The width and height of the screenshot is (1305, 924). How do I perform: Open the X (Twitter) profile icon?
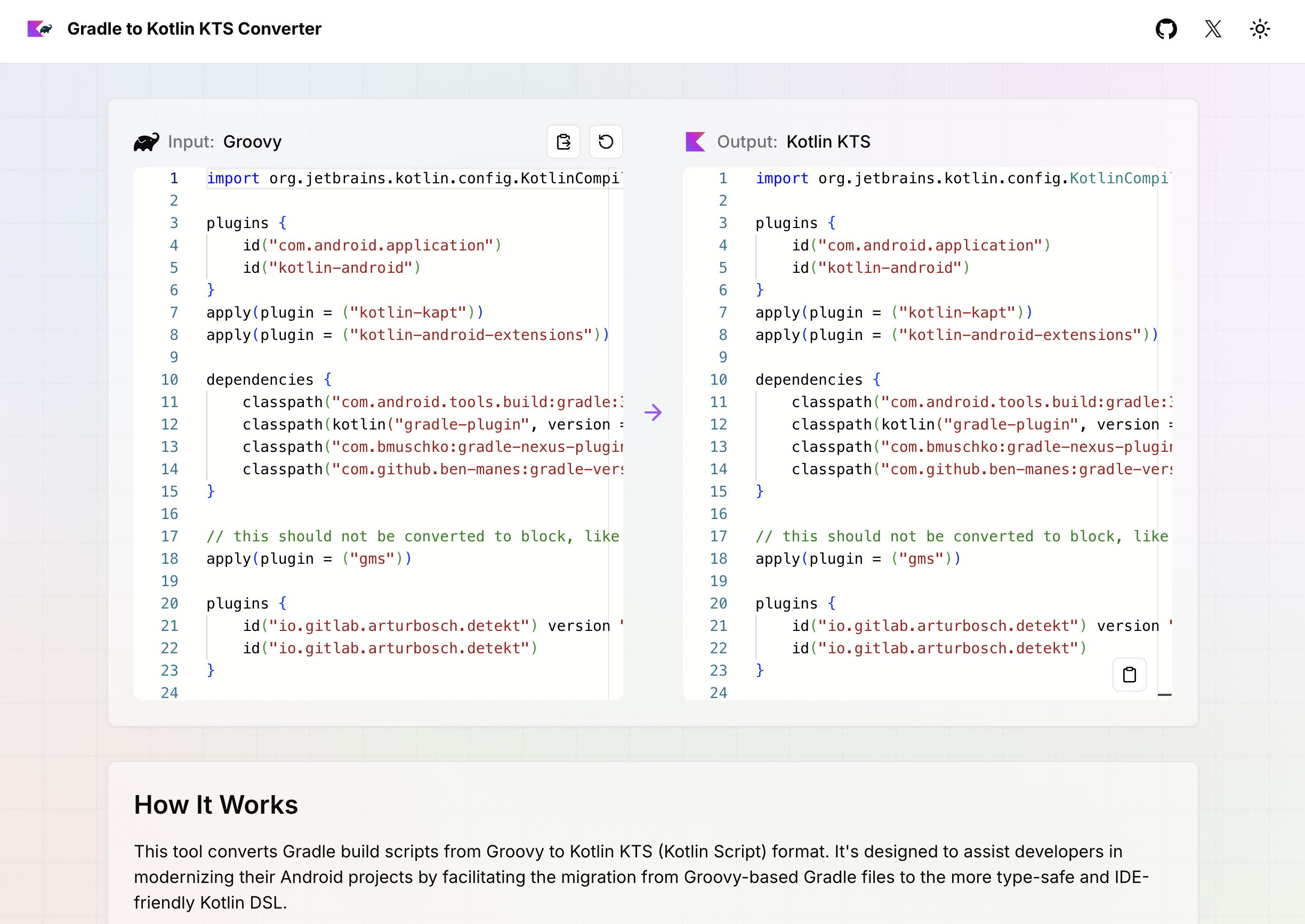(x=1213, y=29)
